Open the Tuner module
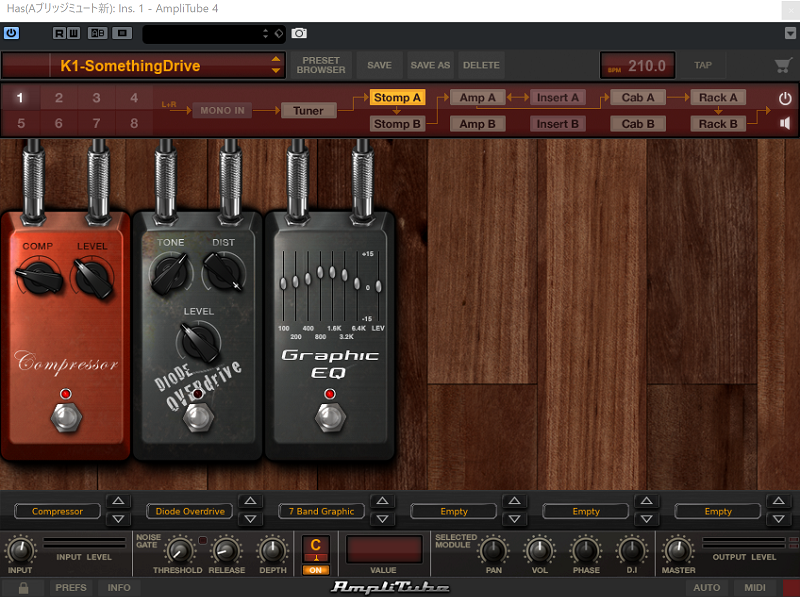 [308, 111]
